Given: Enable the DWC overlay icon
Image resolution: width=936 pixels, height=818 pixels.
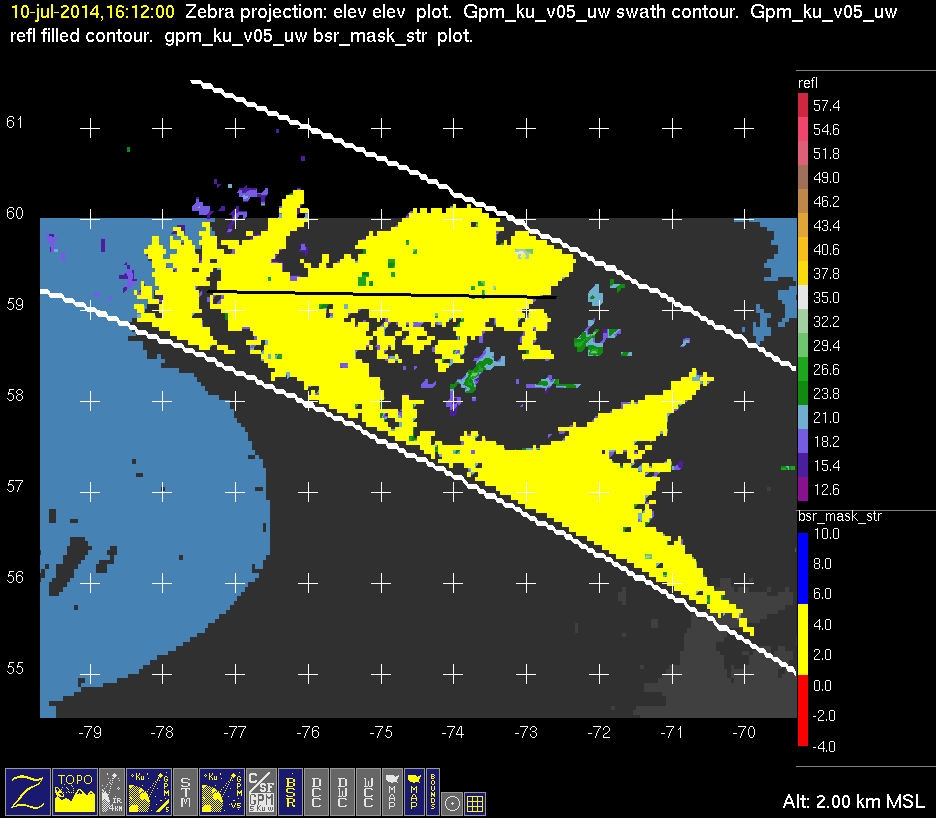Looking at the screenshot, I should click(343, 791).
